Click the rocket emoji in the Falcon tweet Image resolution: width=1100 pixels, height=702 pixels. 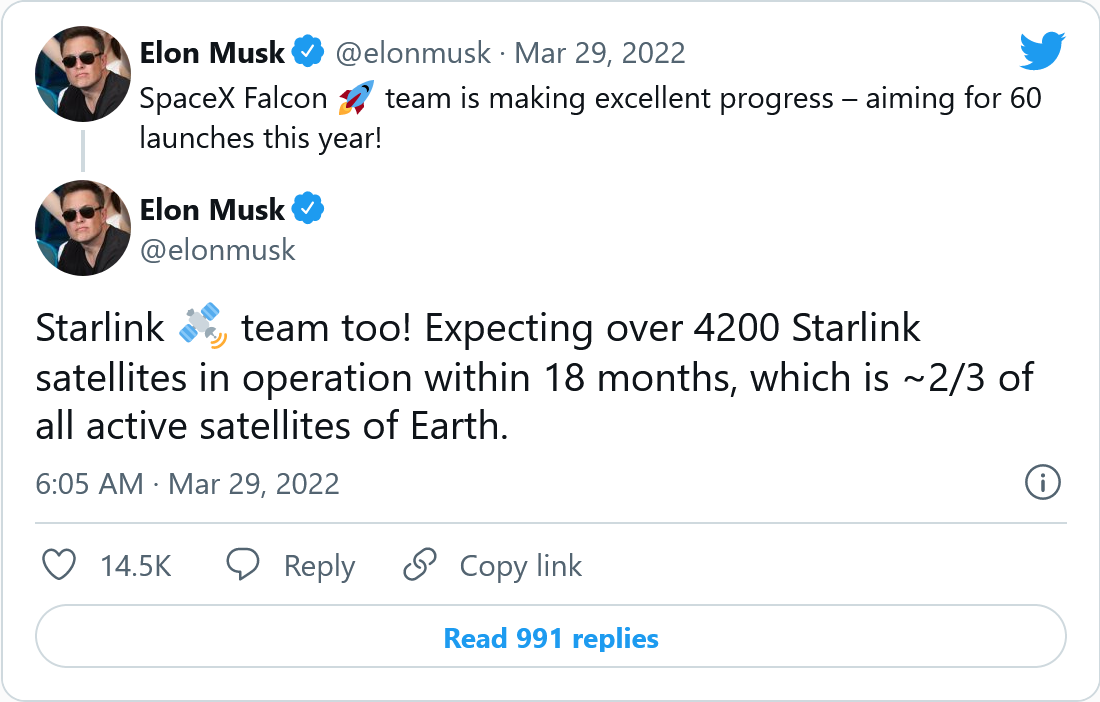pos(356,99)
